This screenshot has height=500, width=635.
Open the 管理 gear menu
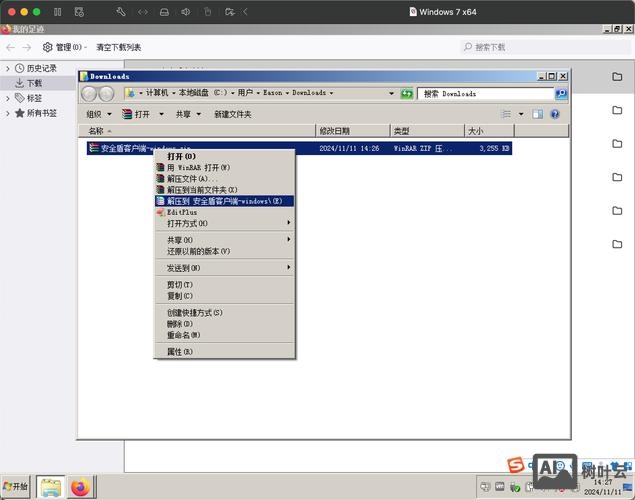click(64, 47)
